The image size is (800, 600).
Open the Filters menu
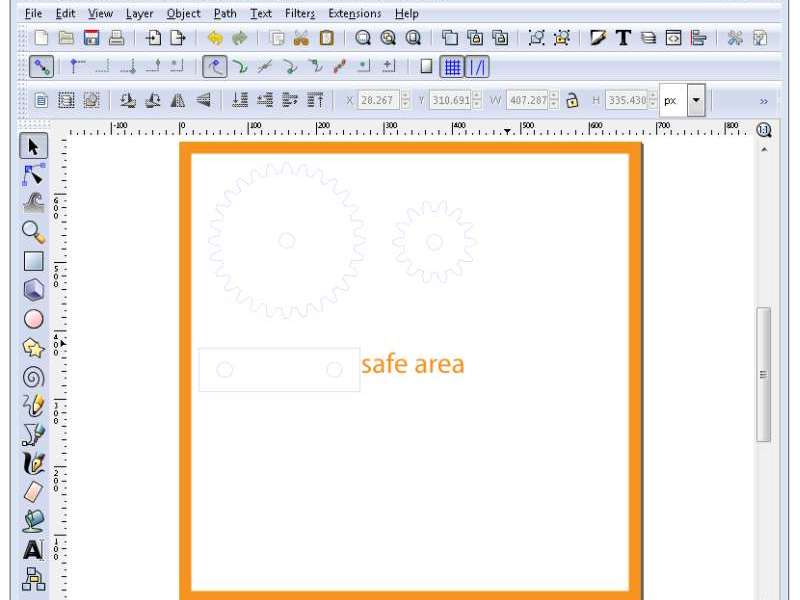pyautogui.click(x=300, y=13)
